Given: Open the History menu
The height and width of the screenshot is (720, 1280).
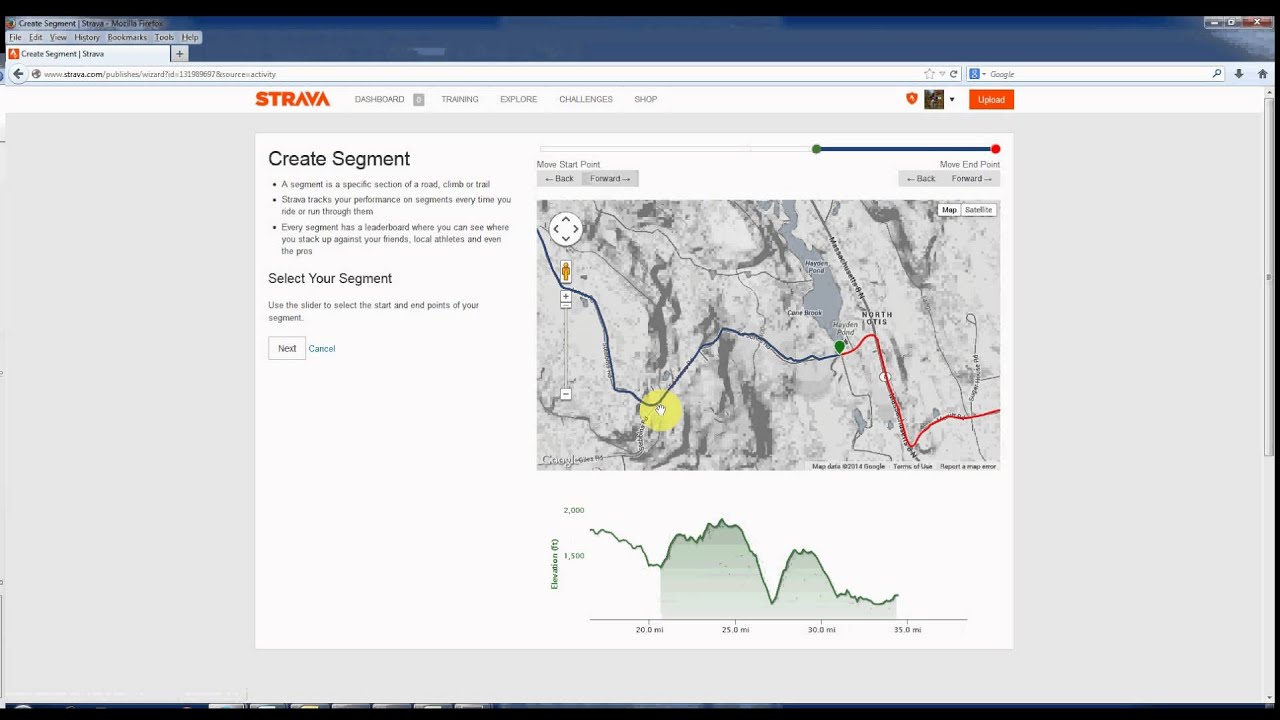Looking at the screenshot, I should click(87, 37).
